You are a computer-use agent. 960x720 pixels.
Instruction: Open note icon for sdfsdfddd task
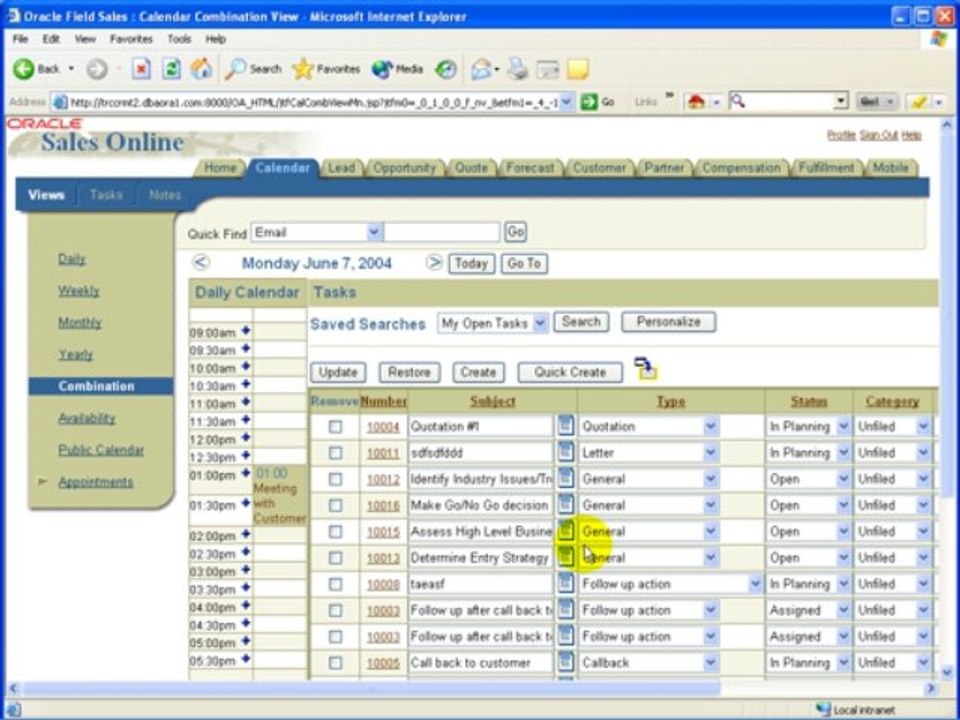coord(566,452)
